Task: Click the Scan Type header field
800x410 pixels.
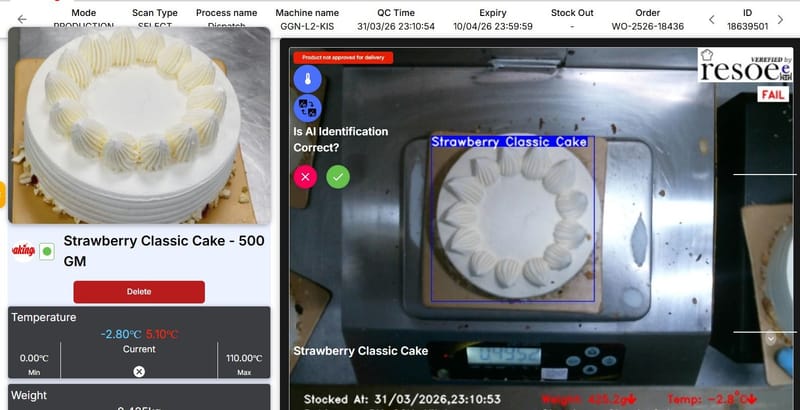Action: 155,19
